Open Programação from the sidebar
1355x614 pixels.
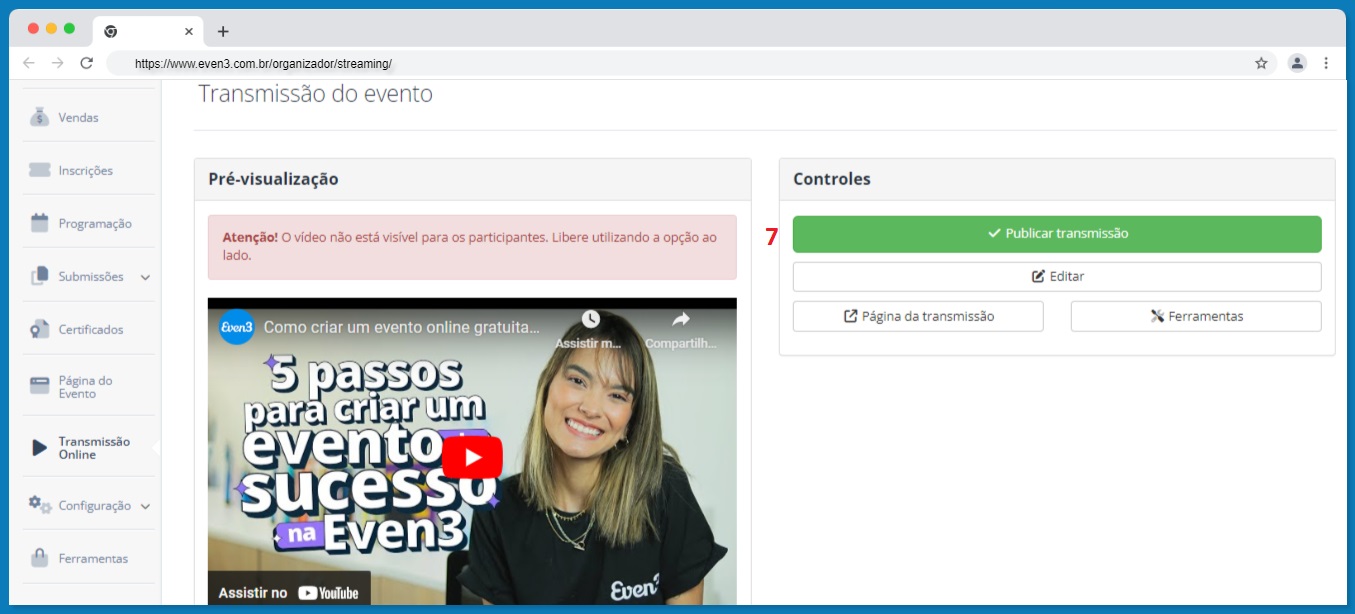click(95, 223)
